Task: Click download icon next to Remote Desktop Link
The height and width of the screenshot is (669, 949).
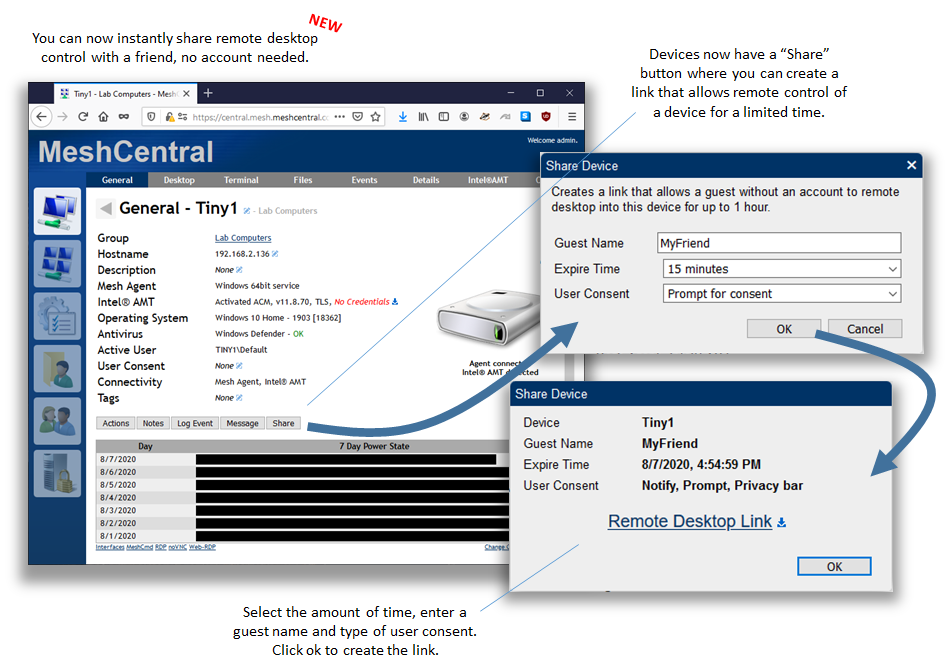Action: pyautogui.click(x=781, y=522)
